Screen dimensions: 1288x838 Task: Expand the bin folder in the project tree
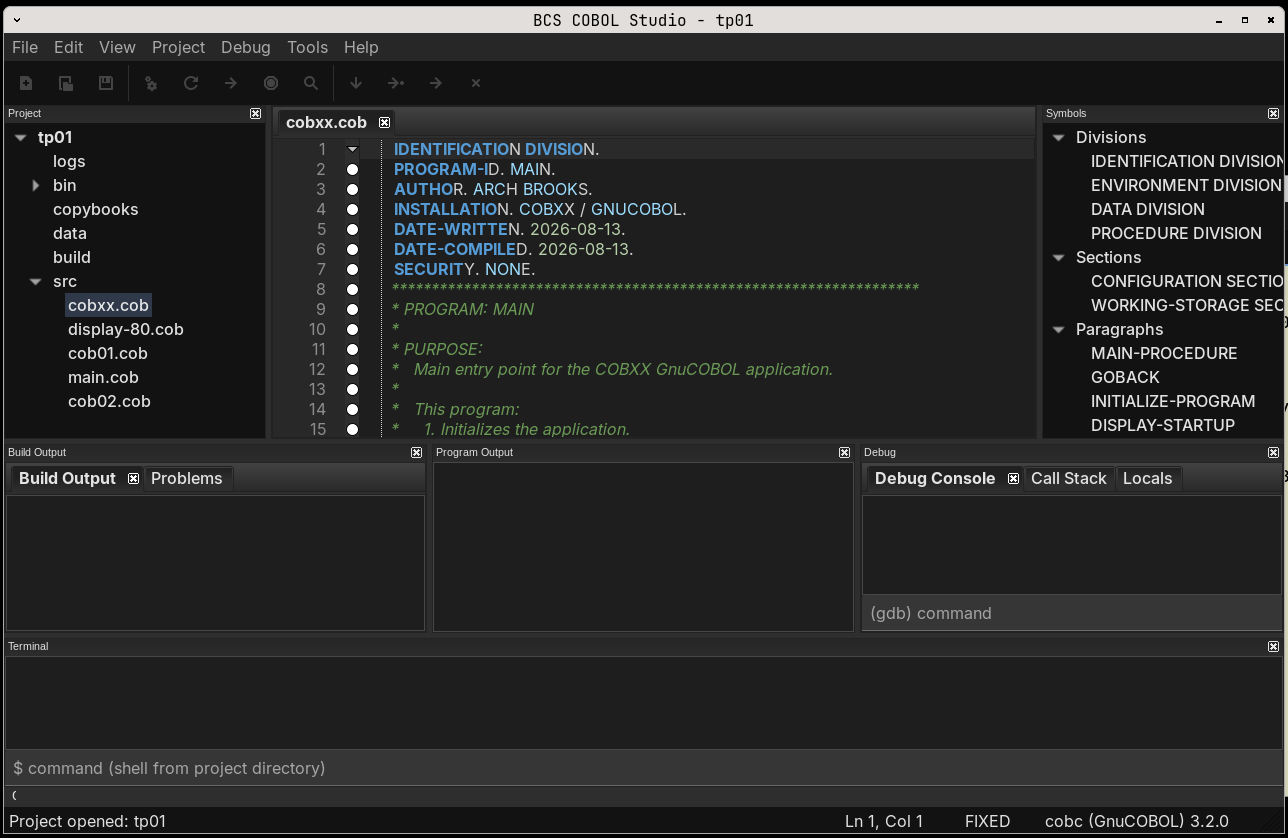[36, 186]
